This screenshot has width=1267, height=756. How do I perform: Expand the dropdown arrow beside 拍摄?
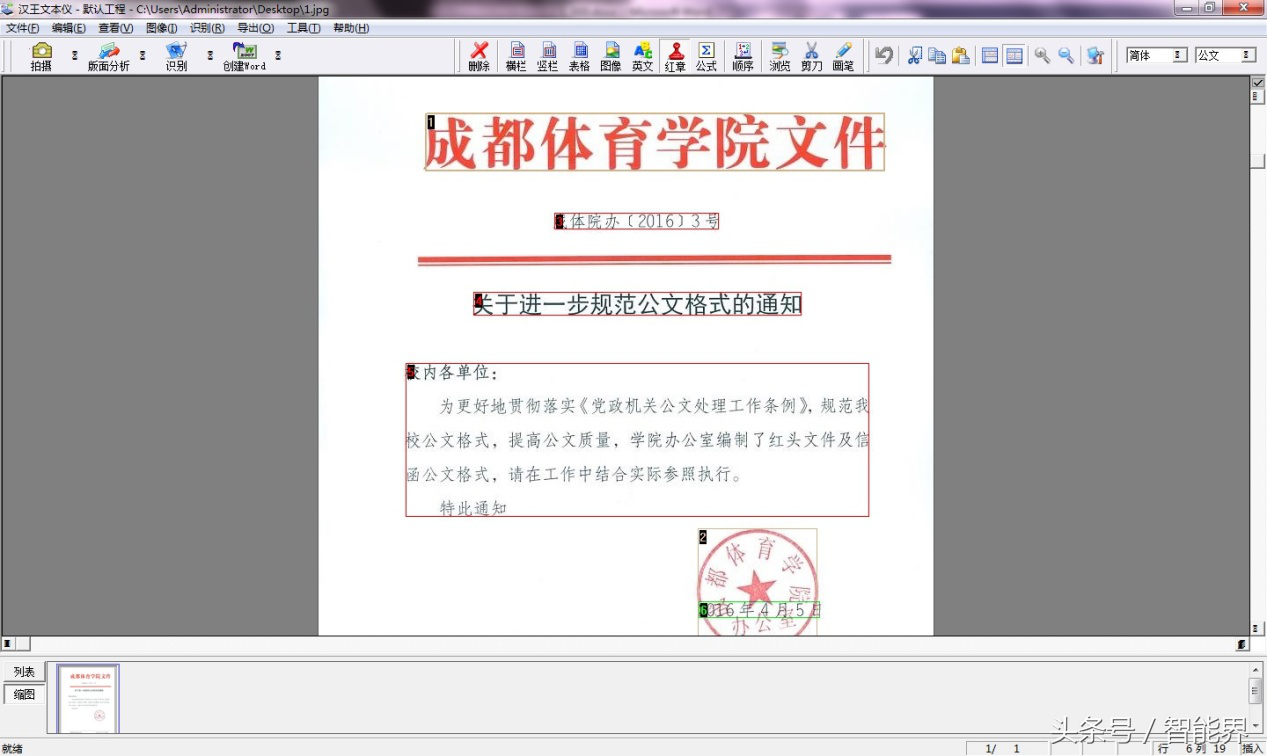pos(74,56)
